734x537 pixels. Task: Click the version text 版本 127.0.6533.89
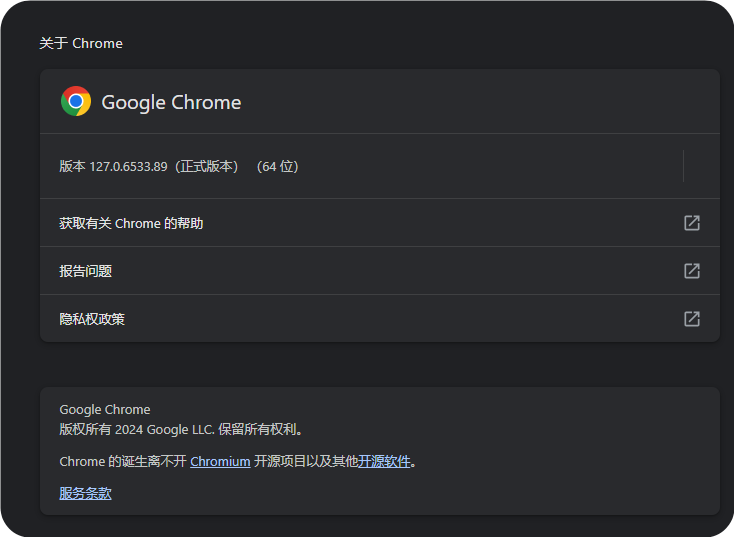113,167
